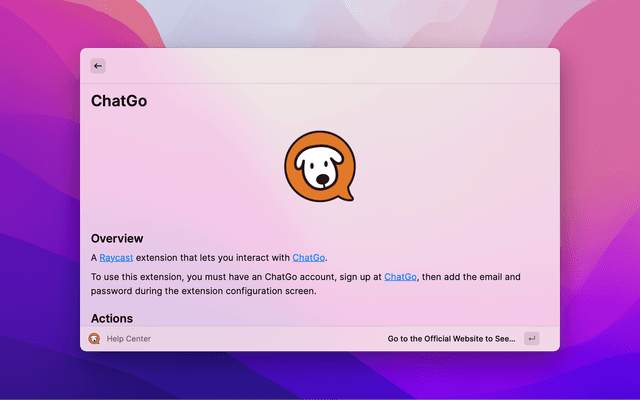Open the Raycast link in Overview
This screenshot has height=400, width=640.
pyautogui.click(x=116, y=258)
